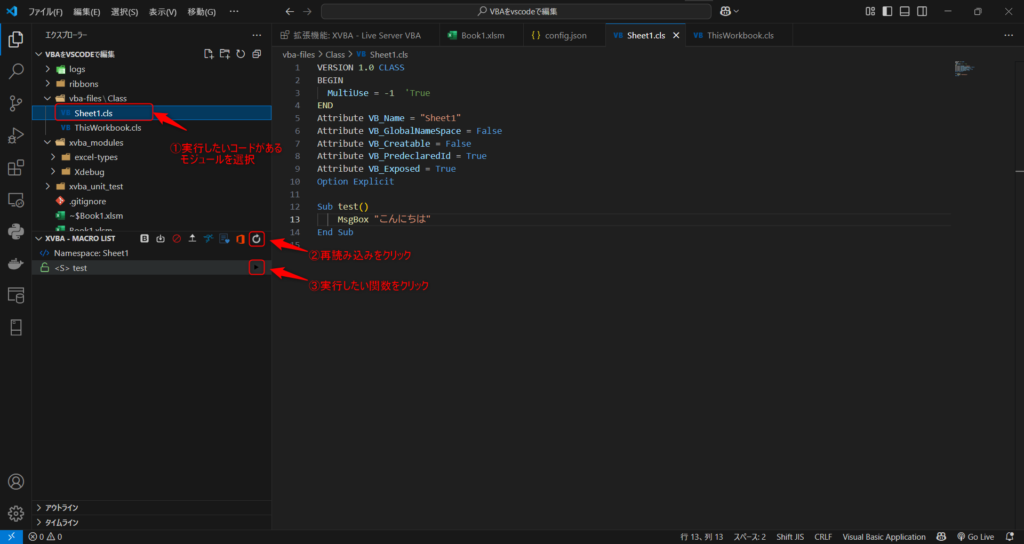Toggle the bottom panel visibility
This screenshot has width=1024, height=544.
pos(905,11)
